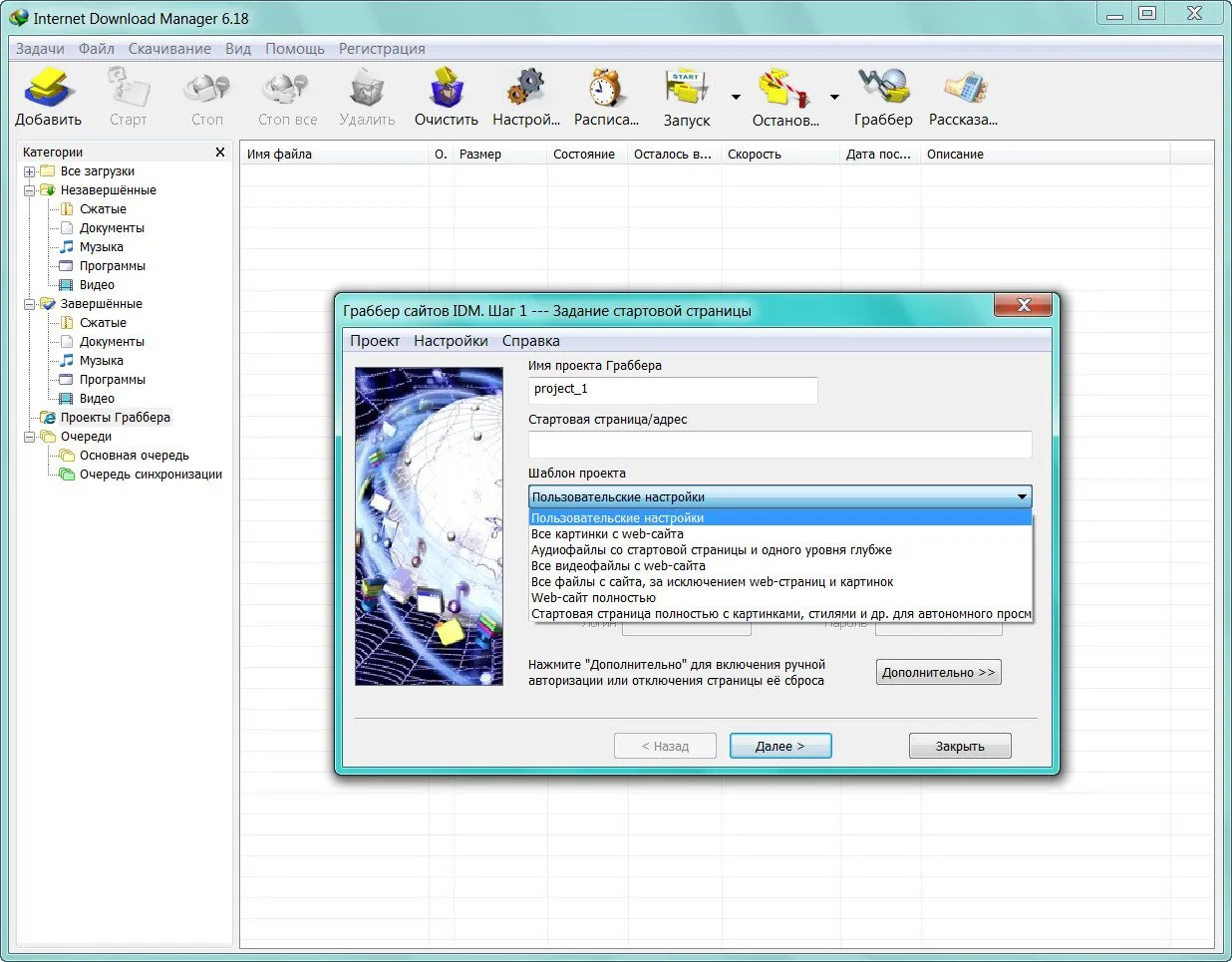Open the Проект menu in Grabber dialog
This screenshot has height=962, width=1232.
pyautogui.click(x=375, y=341)
